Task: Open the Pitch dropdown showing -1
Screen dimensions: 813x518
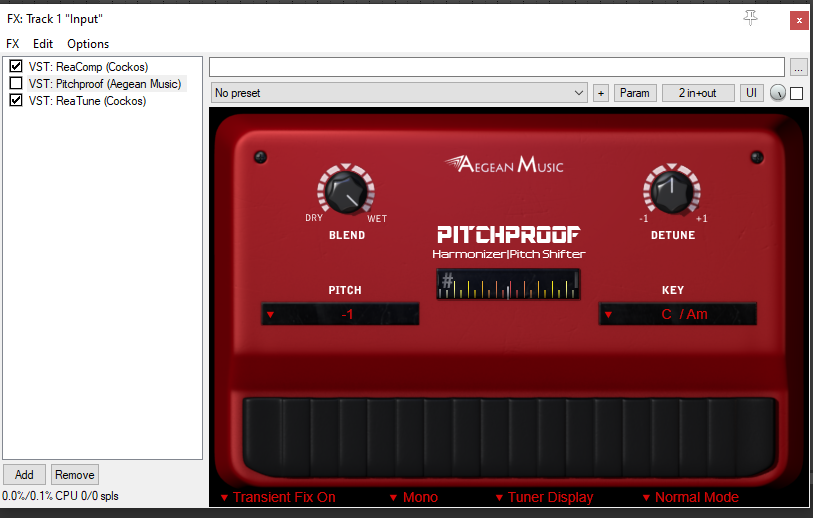Action: click(x=340, y=314)
